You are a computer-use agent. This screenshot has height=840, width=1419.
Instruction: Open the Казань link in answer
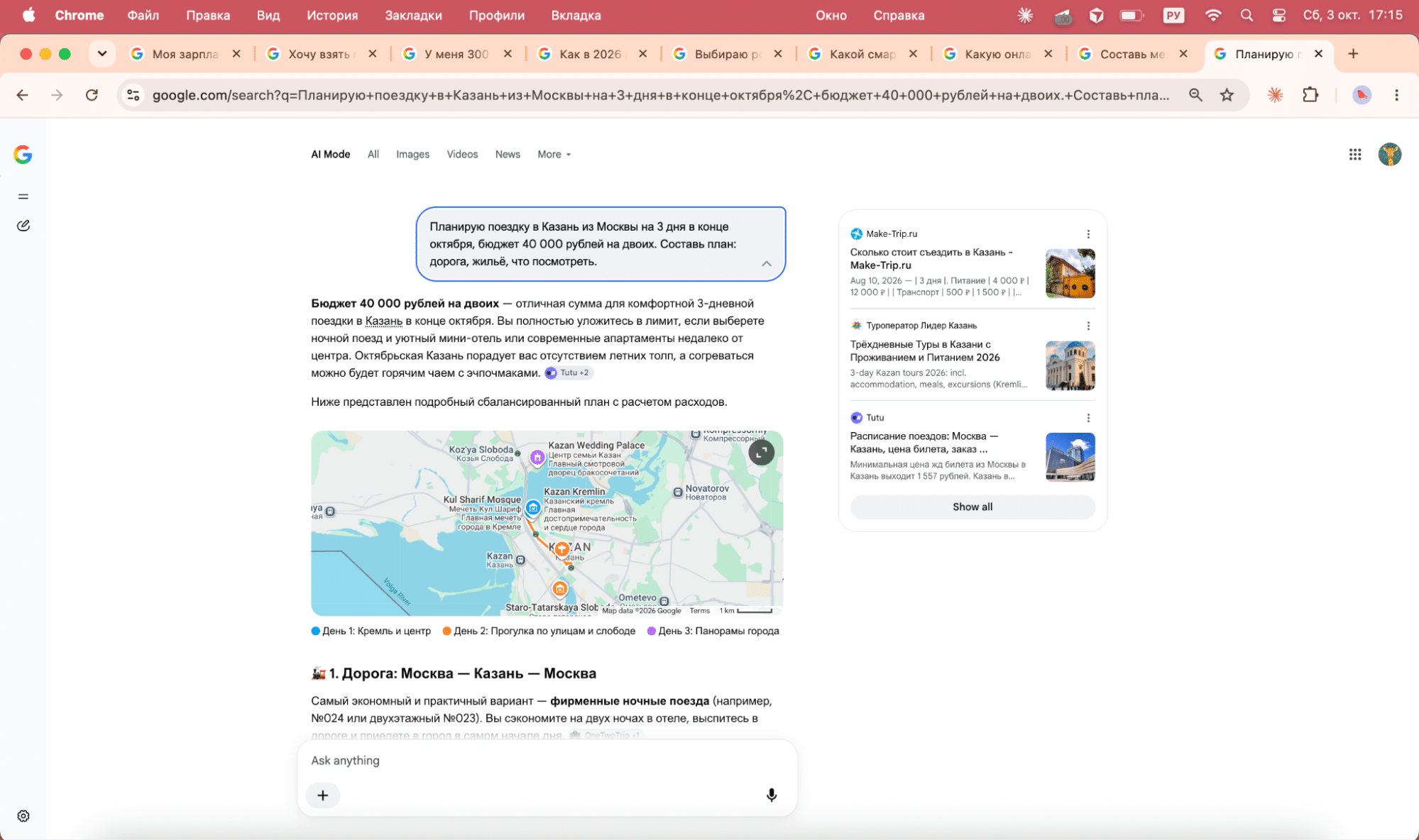[384, 321]
